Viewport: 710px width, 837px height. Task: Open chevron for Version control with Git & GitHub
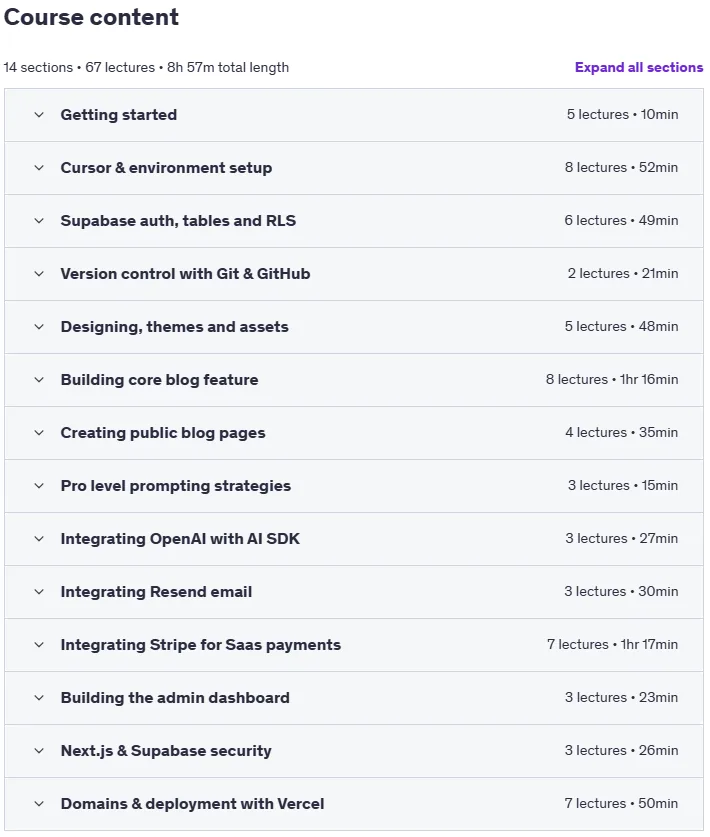39,274
